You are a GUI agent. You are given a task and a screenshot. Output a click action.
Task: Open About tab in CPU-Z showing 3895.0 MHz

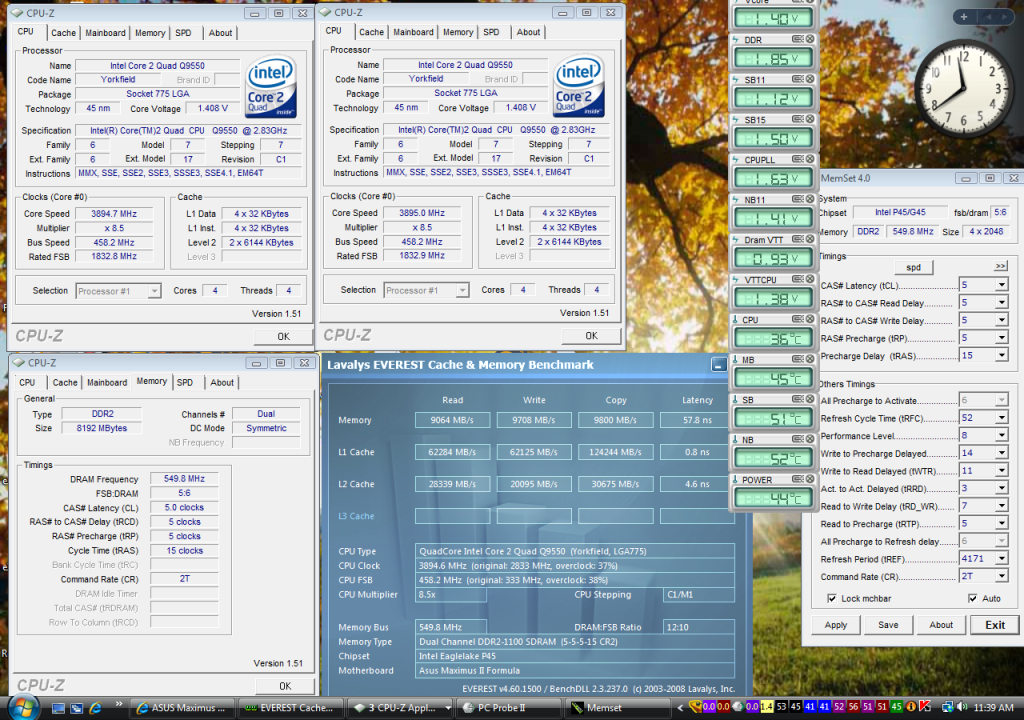[x=528, y=32]
